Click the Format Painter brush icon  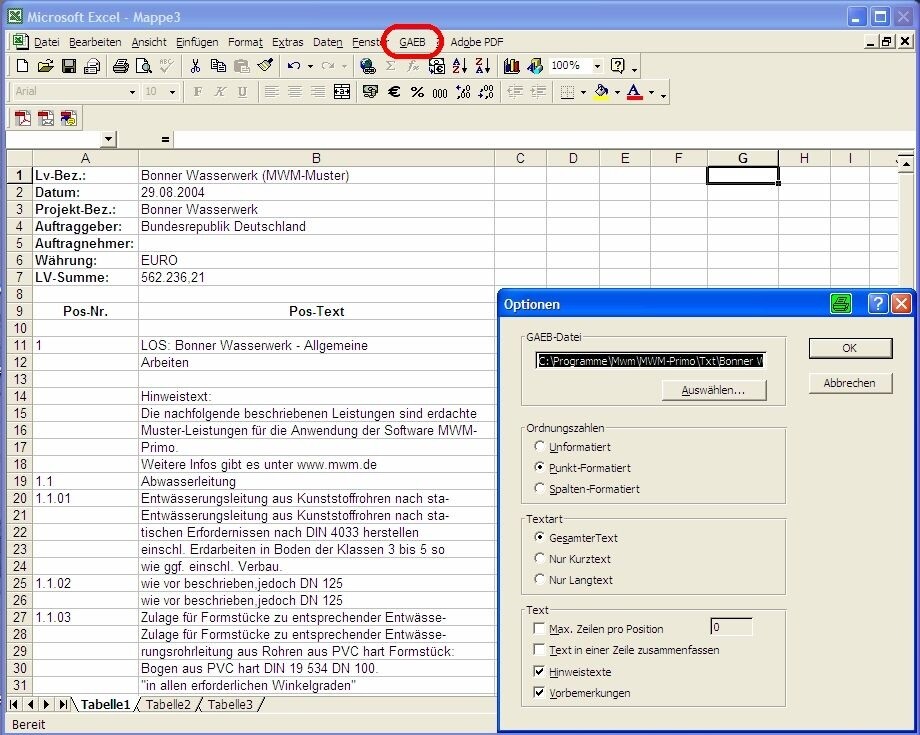pyautogui.click(x=265, y=66)
